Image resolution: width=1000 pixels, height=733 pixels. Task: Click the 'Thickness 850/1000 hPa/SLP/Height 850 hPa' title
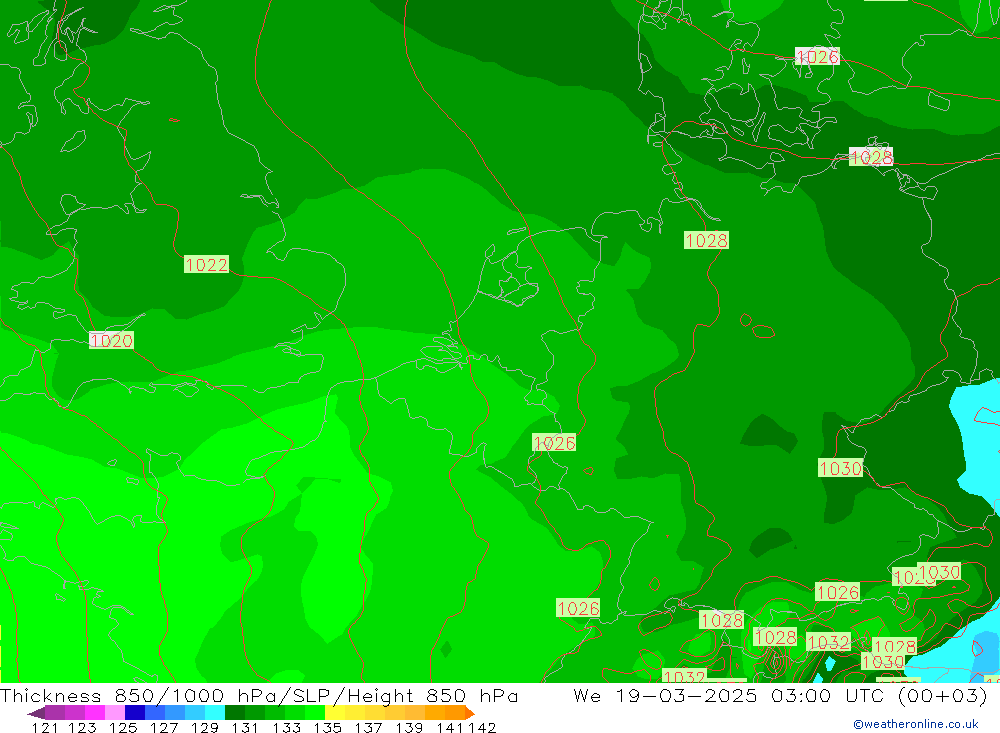259,695
